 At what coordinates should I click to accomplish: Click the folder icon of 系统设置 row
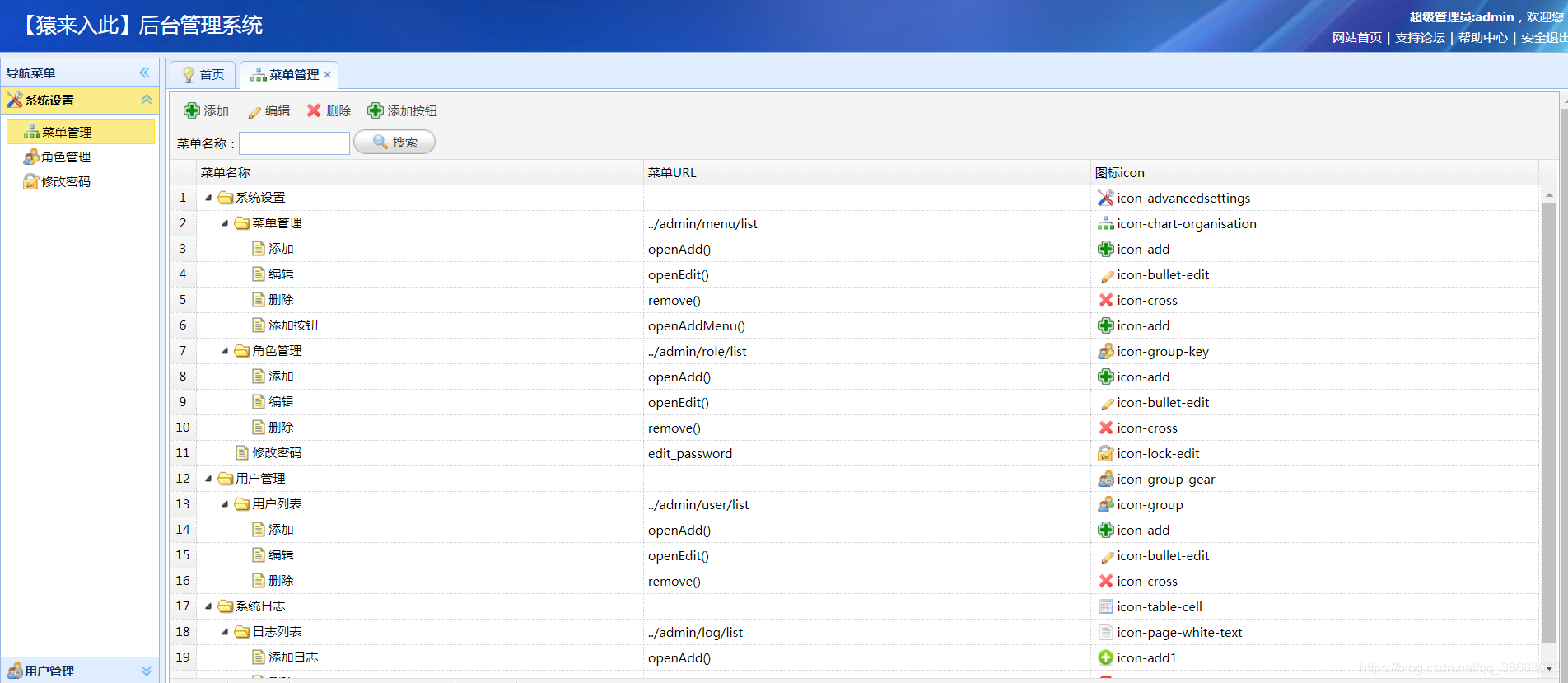pos(226,198)
